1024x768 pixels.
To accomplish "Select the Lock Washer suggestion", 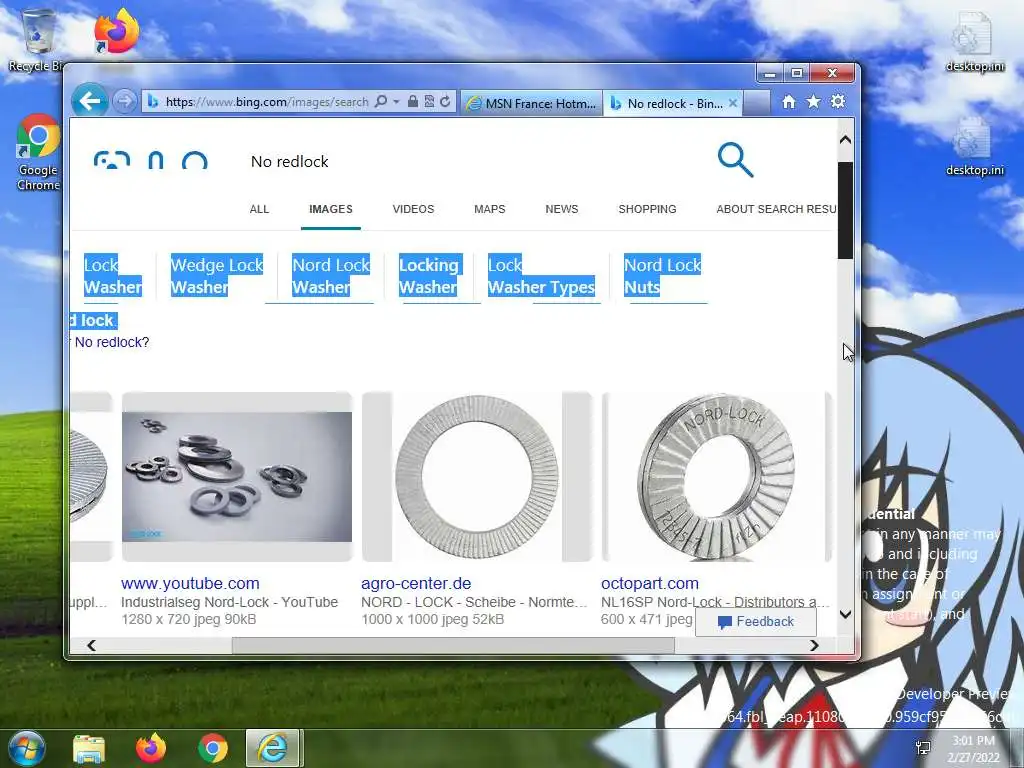I will pos(113,276).
